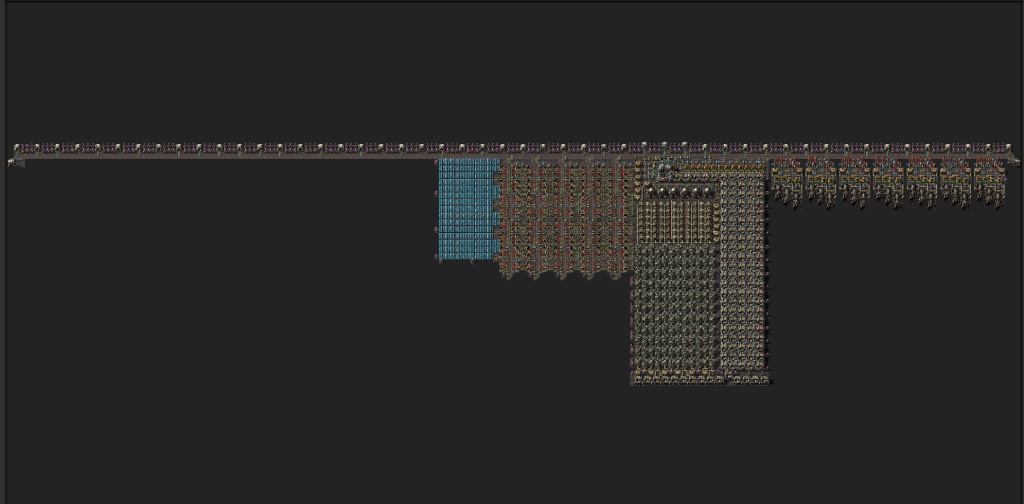
Task: Select the red and green assembler grid
Action: click(567, 218)
